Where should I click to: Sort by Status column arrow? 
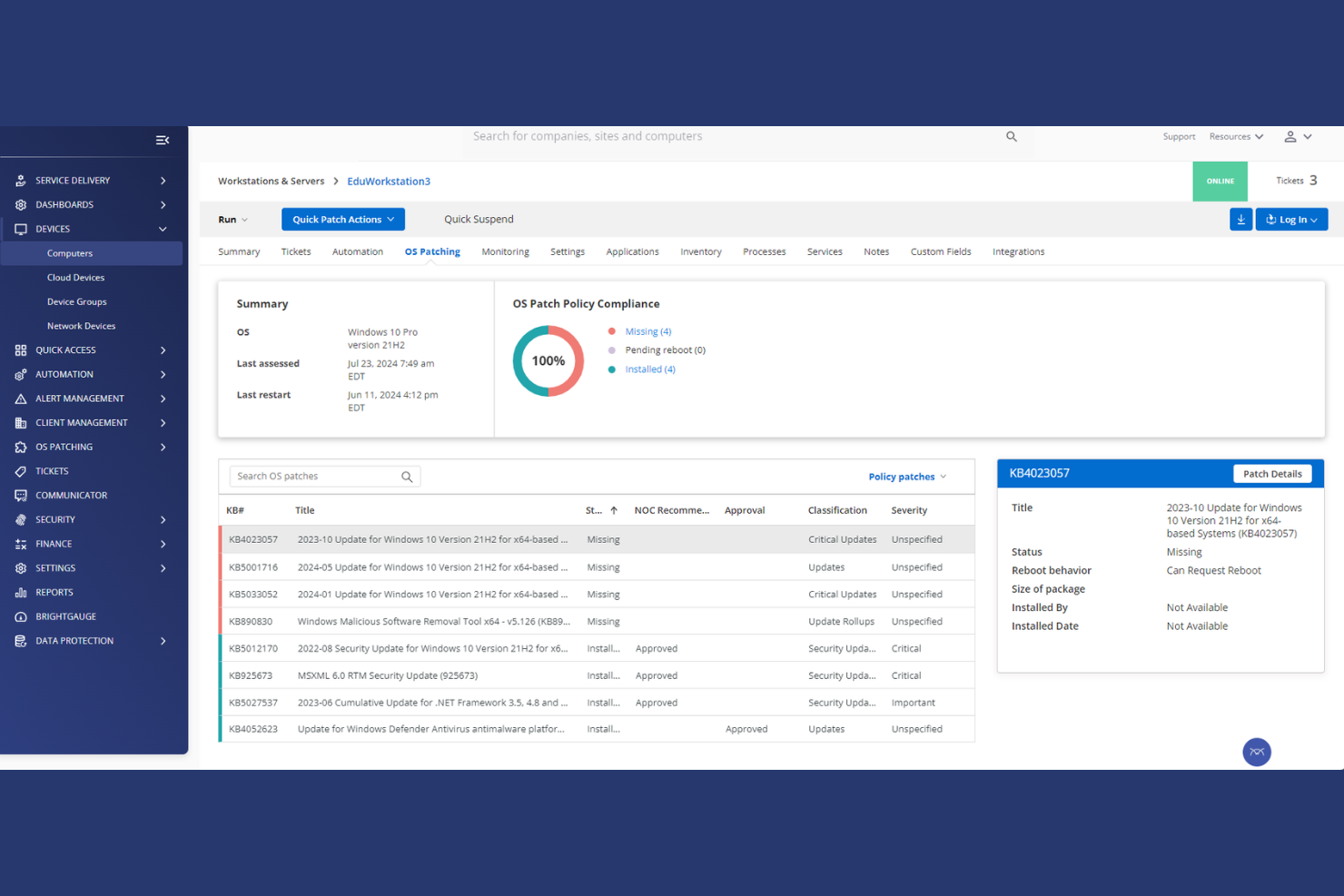(614, 510)
